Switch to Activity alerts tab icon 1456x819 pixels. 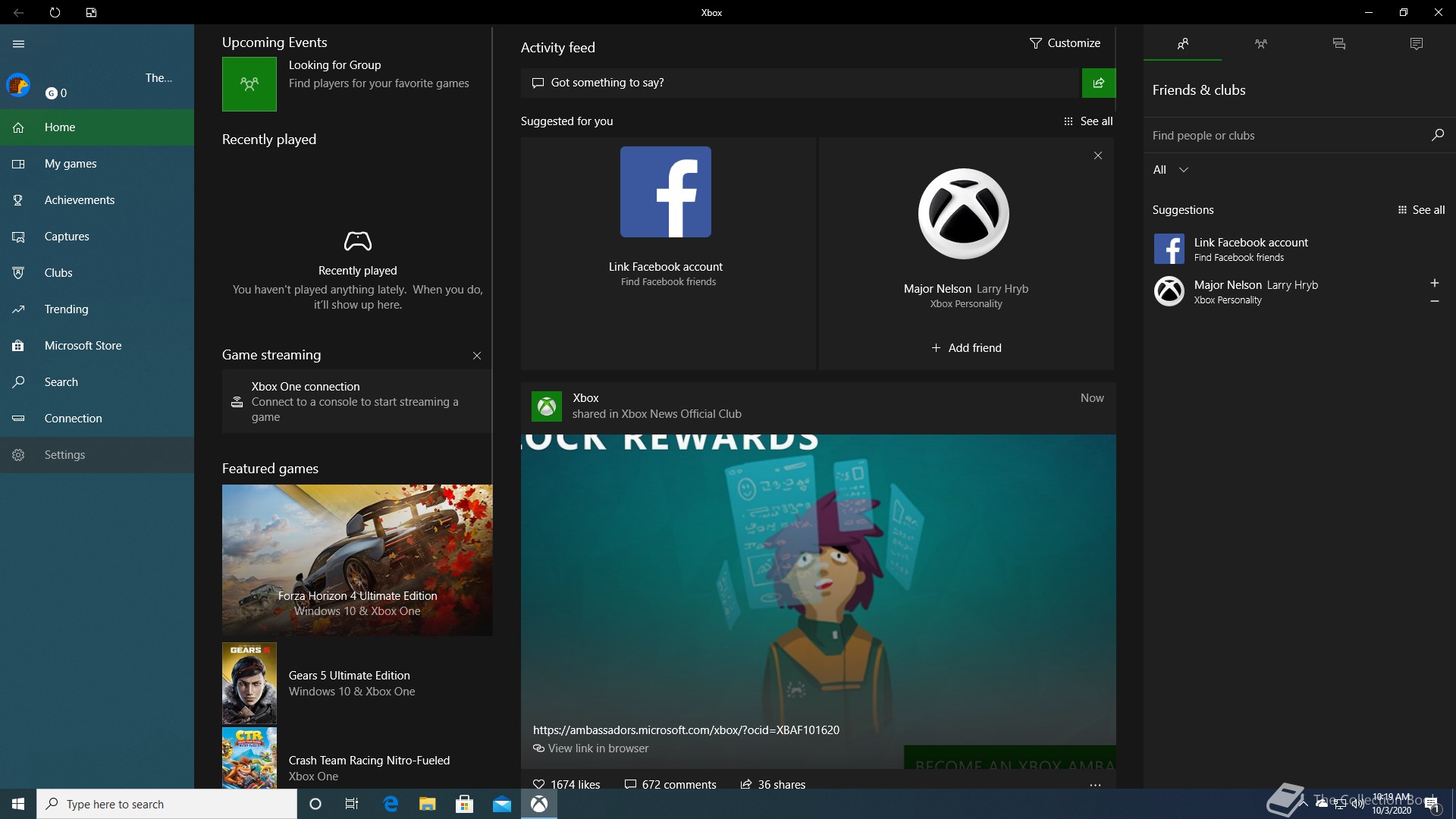click(1417, 44)
